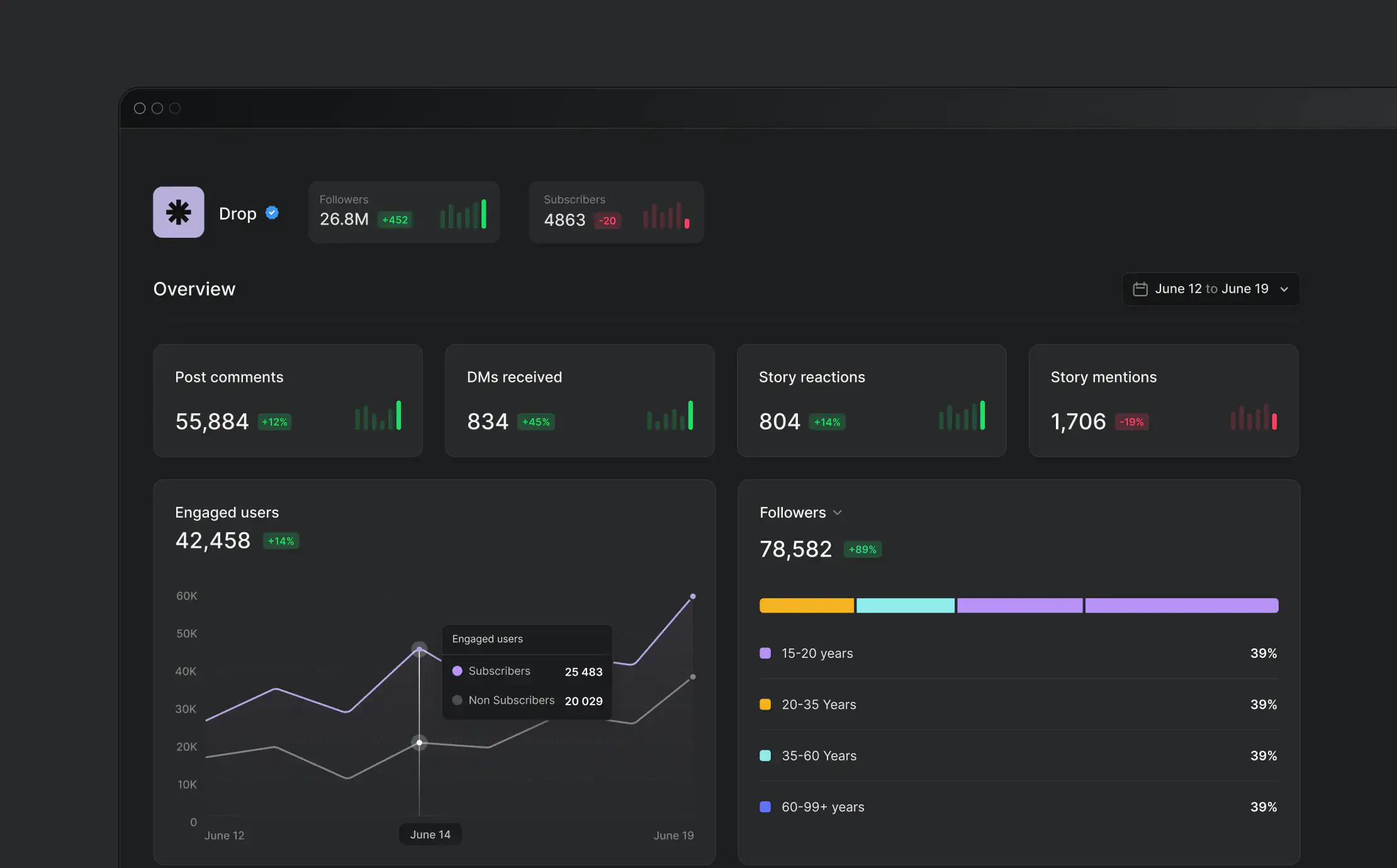Click the 60K y-axis label
Viewport: 1397px width, 868px height.
point(187,596)
